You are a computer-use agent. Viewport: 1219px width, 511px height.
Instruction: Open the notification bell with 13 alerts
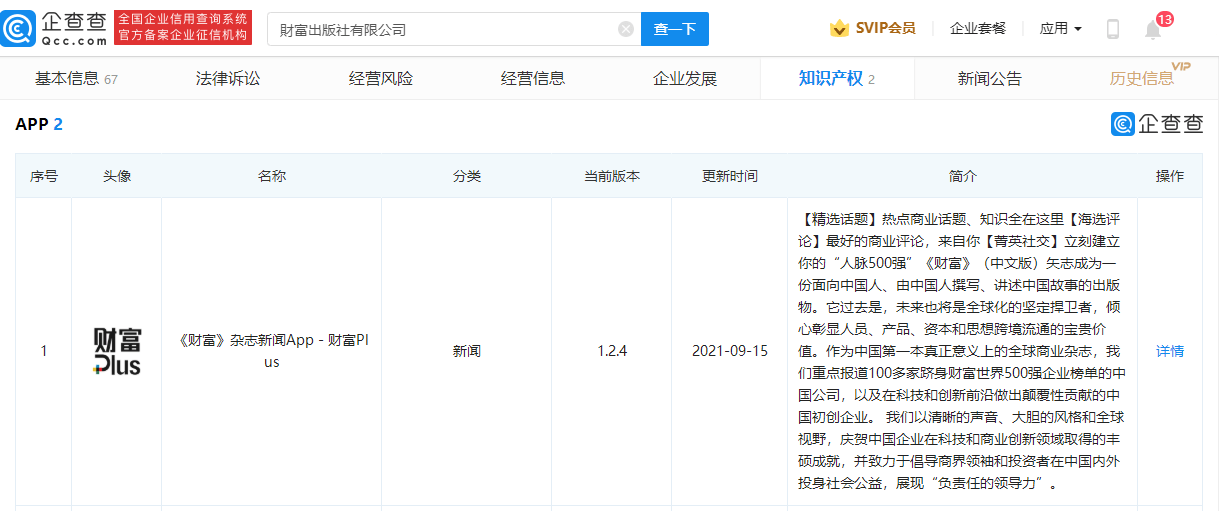pyautogui.click(x=1153, y=28)
